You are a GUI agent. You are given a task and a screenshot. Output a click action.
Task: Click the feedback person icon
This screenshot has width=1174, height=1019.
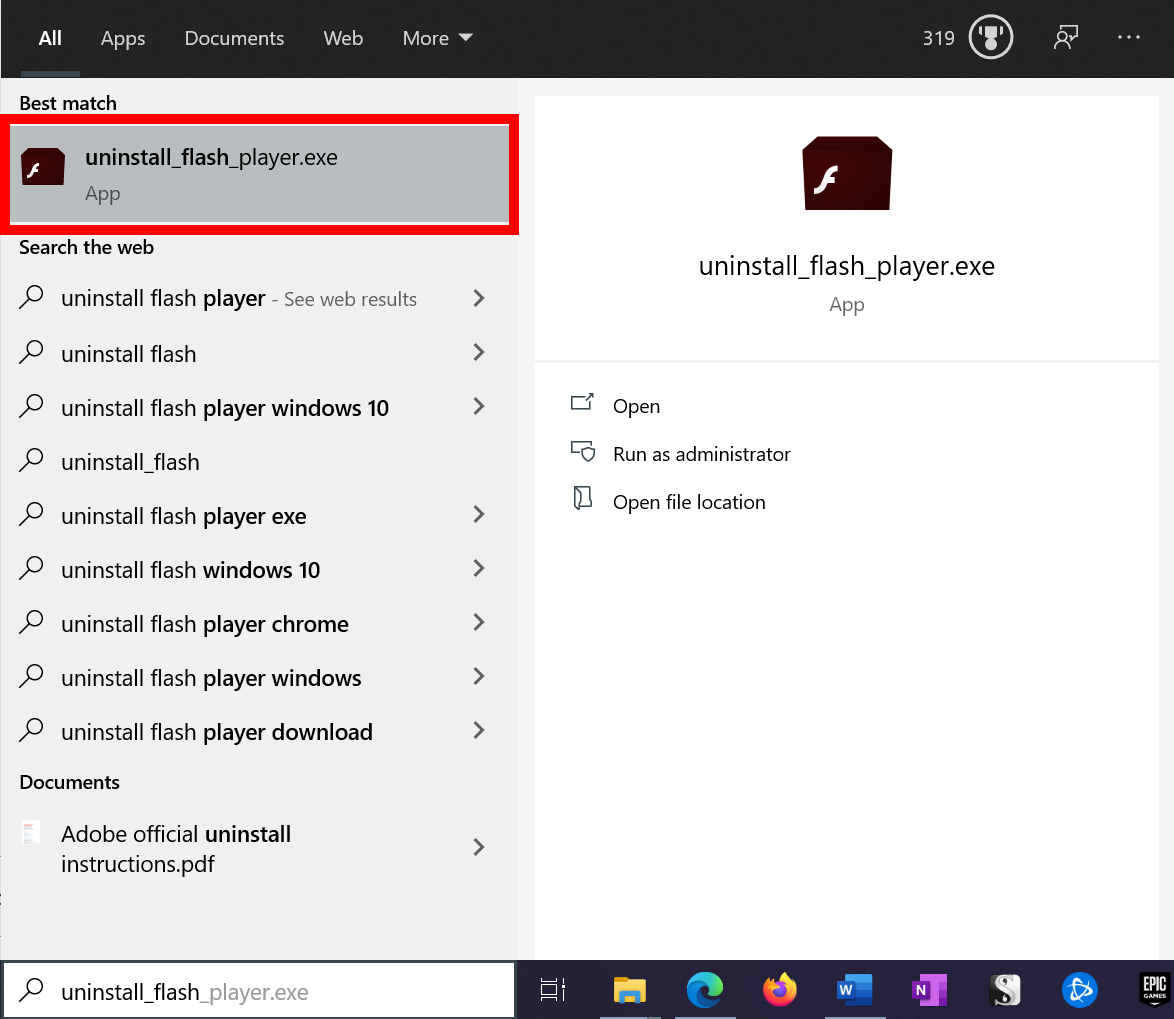(1066, 38)
